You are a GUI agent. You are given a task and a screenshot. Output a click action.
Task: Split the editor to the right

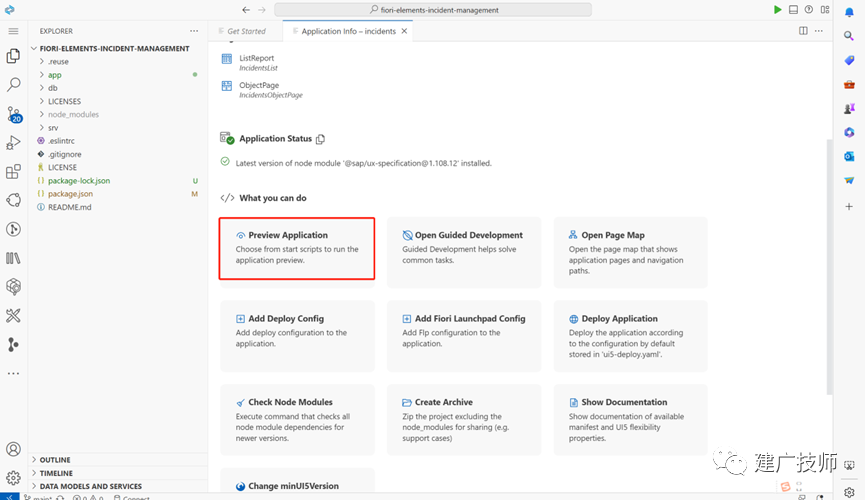803,31
